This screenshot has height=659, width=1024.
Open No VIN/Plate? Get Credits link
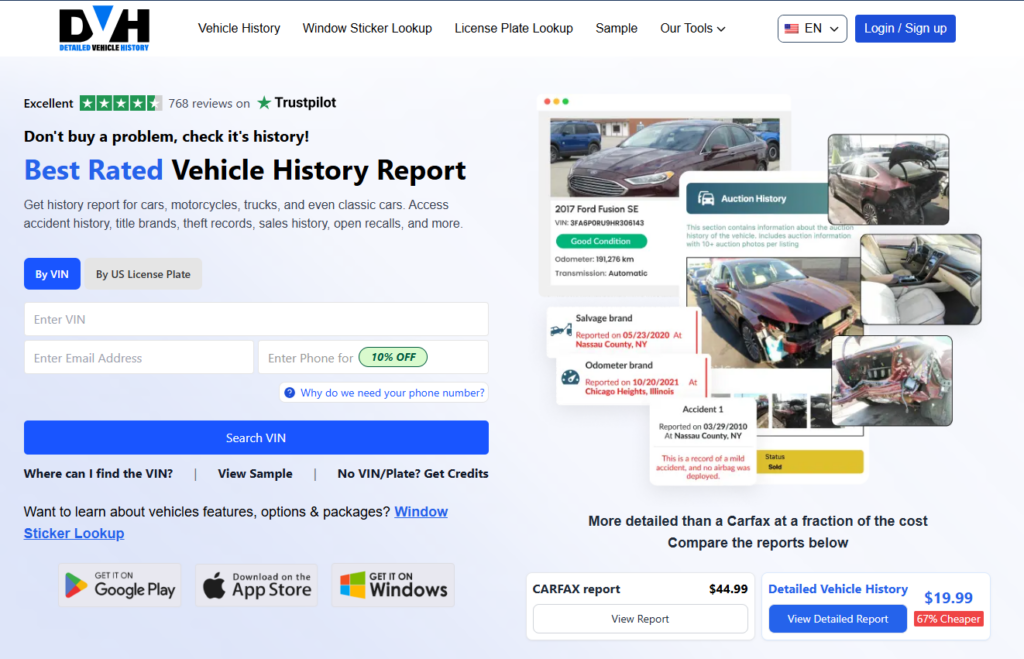tap(413, 474)
